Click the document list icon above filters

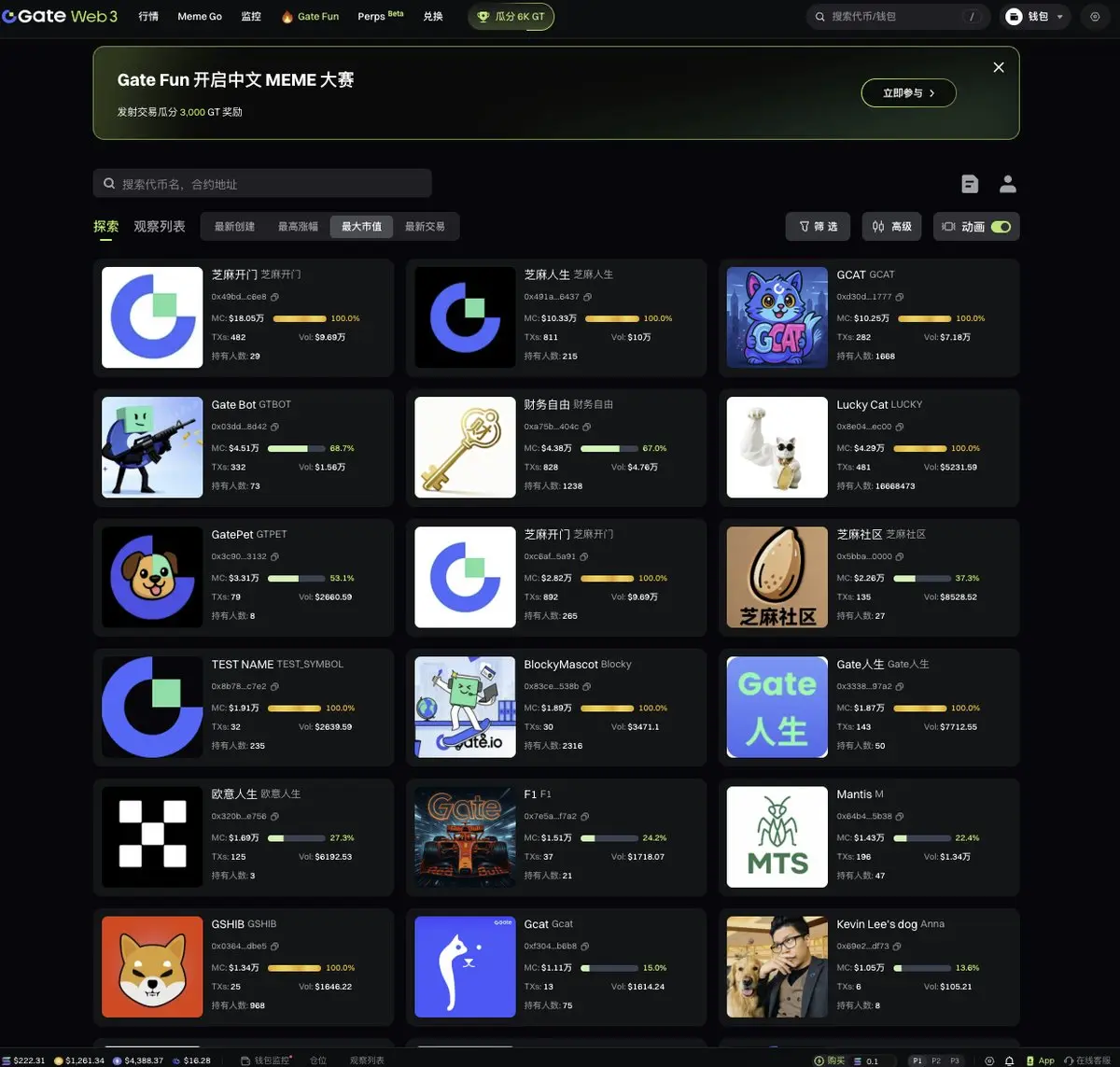(970, 184)
